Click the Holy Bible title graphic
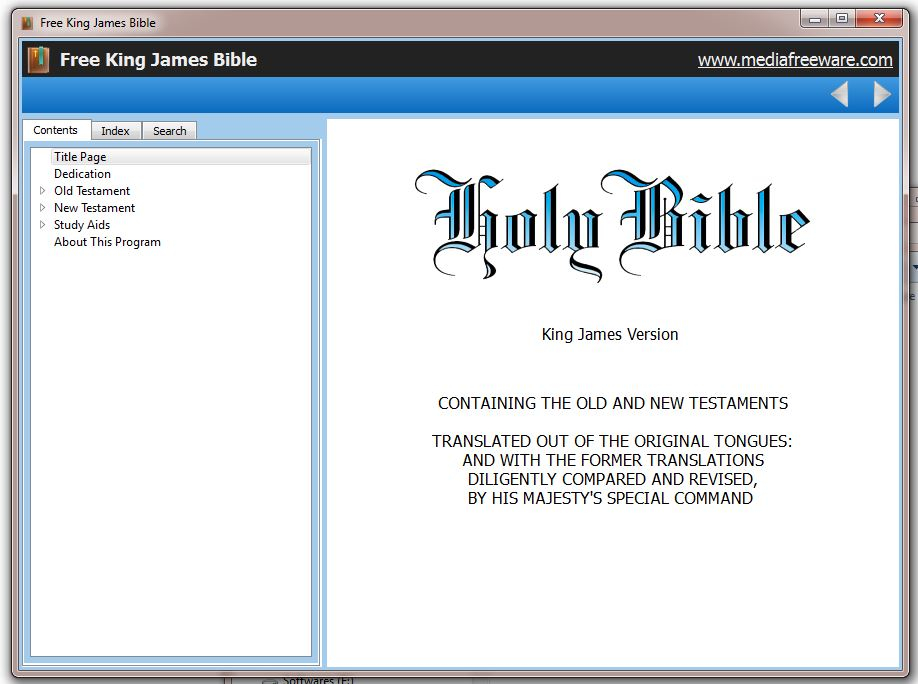Screen dimensions: 918x684 [610, 224]
